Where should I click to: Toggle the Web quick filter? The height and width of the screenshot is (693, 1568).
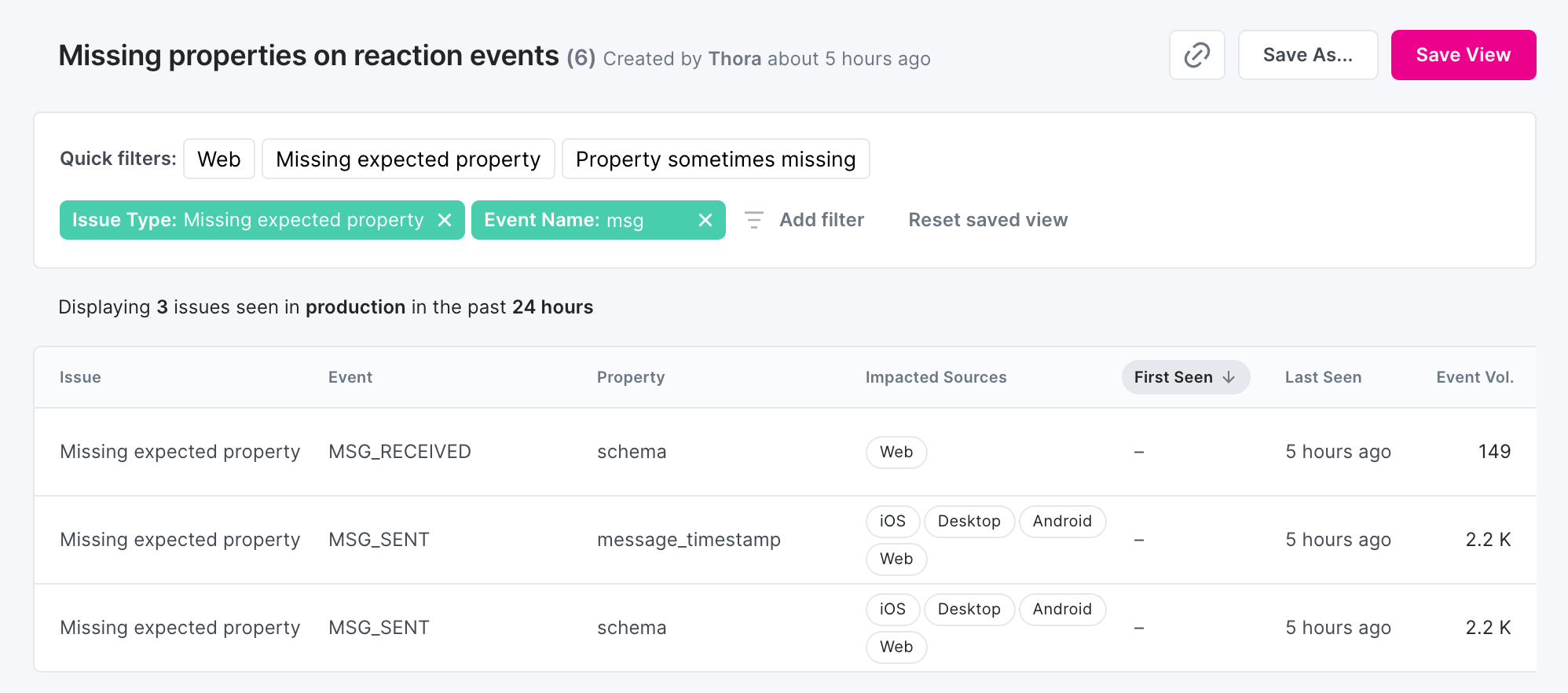click(218, 159)
